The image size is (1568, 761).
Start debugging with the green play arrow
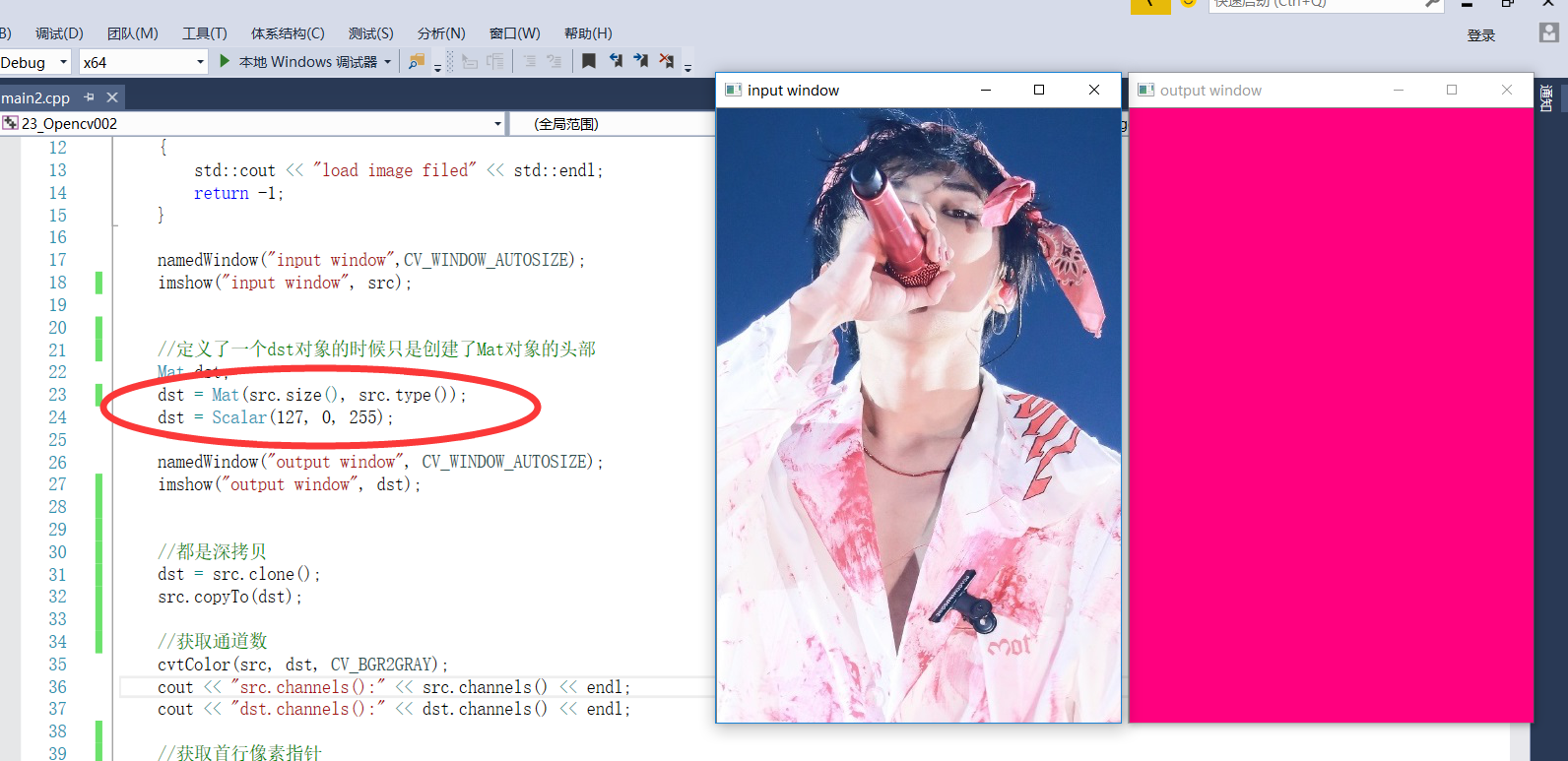(x=225, y=61)
